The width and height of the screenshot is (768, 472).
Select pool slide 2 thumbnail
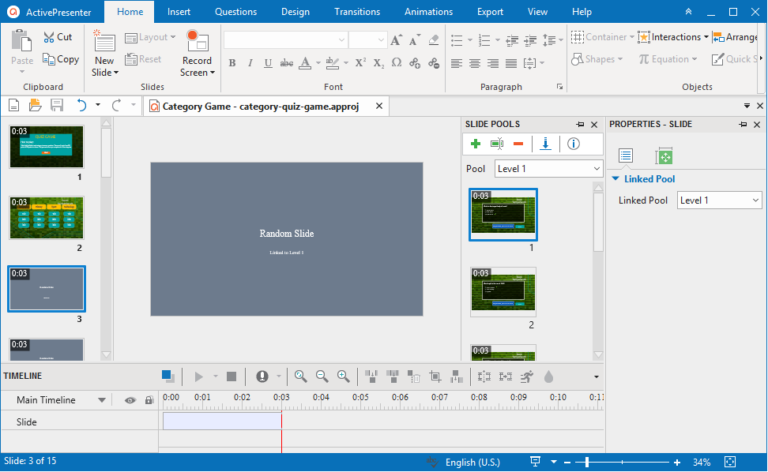(x=503, y=292)
